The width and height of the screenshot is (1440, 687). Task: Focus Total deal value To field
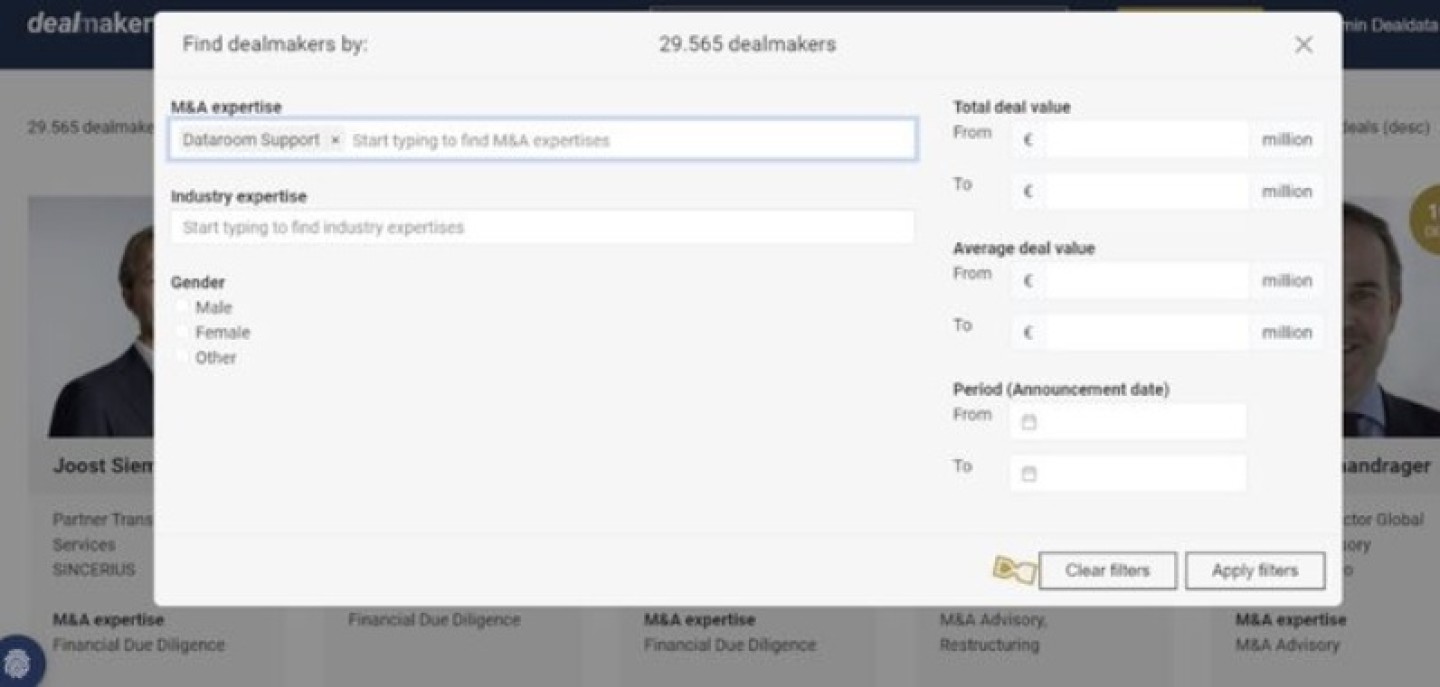[x=1146, y=192]
